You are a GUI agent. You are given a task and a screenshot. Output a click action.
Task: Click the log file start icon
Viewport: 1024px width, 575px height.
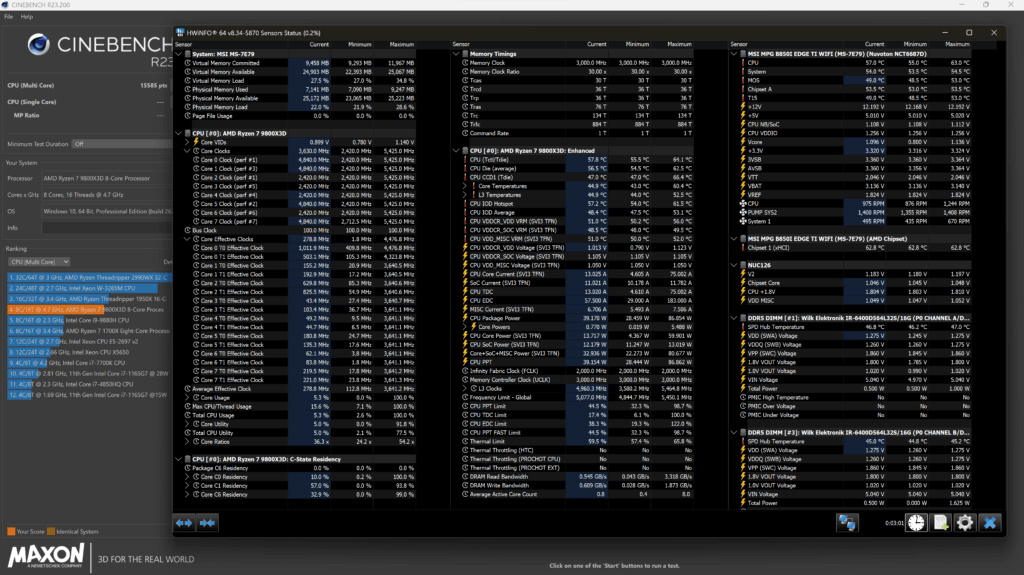940,523
